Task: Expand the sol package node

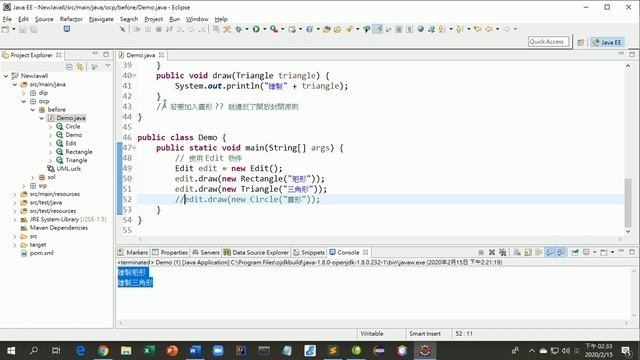Action: click(33, 177)
